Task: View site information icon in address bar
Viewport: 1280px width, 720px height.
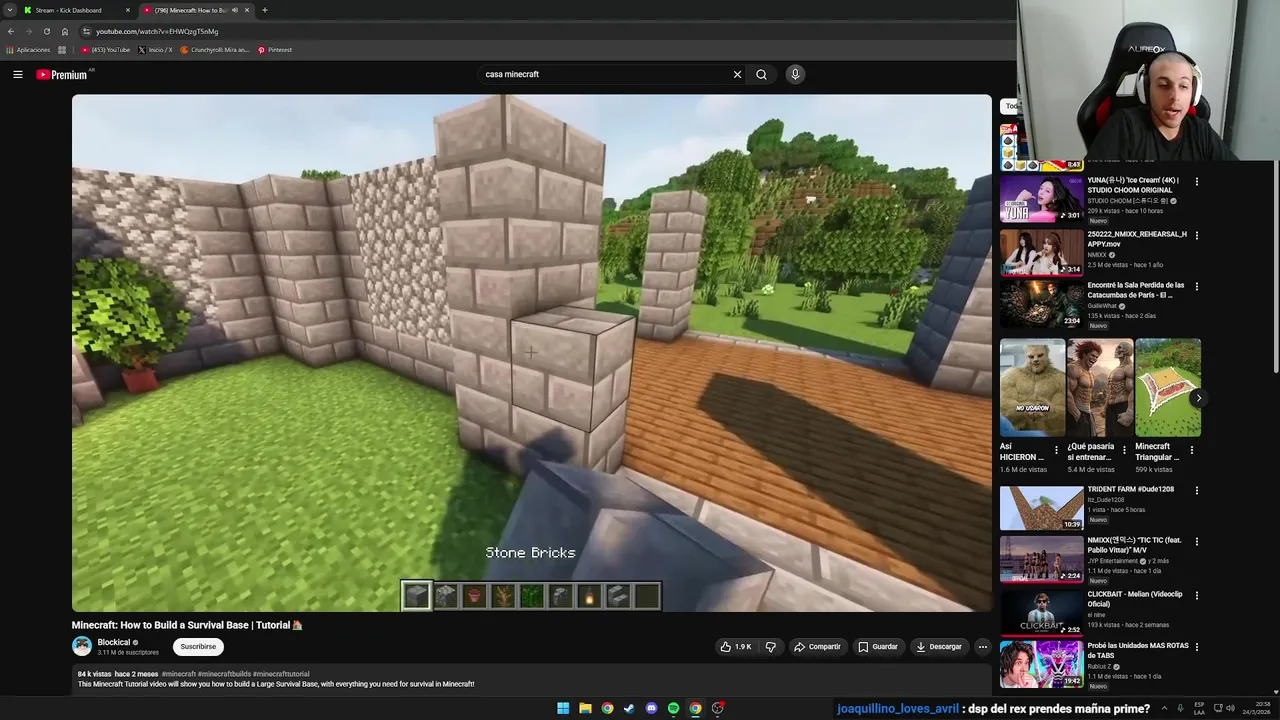Action: [x=87, y=31]
